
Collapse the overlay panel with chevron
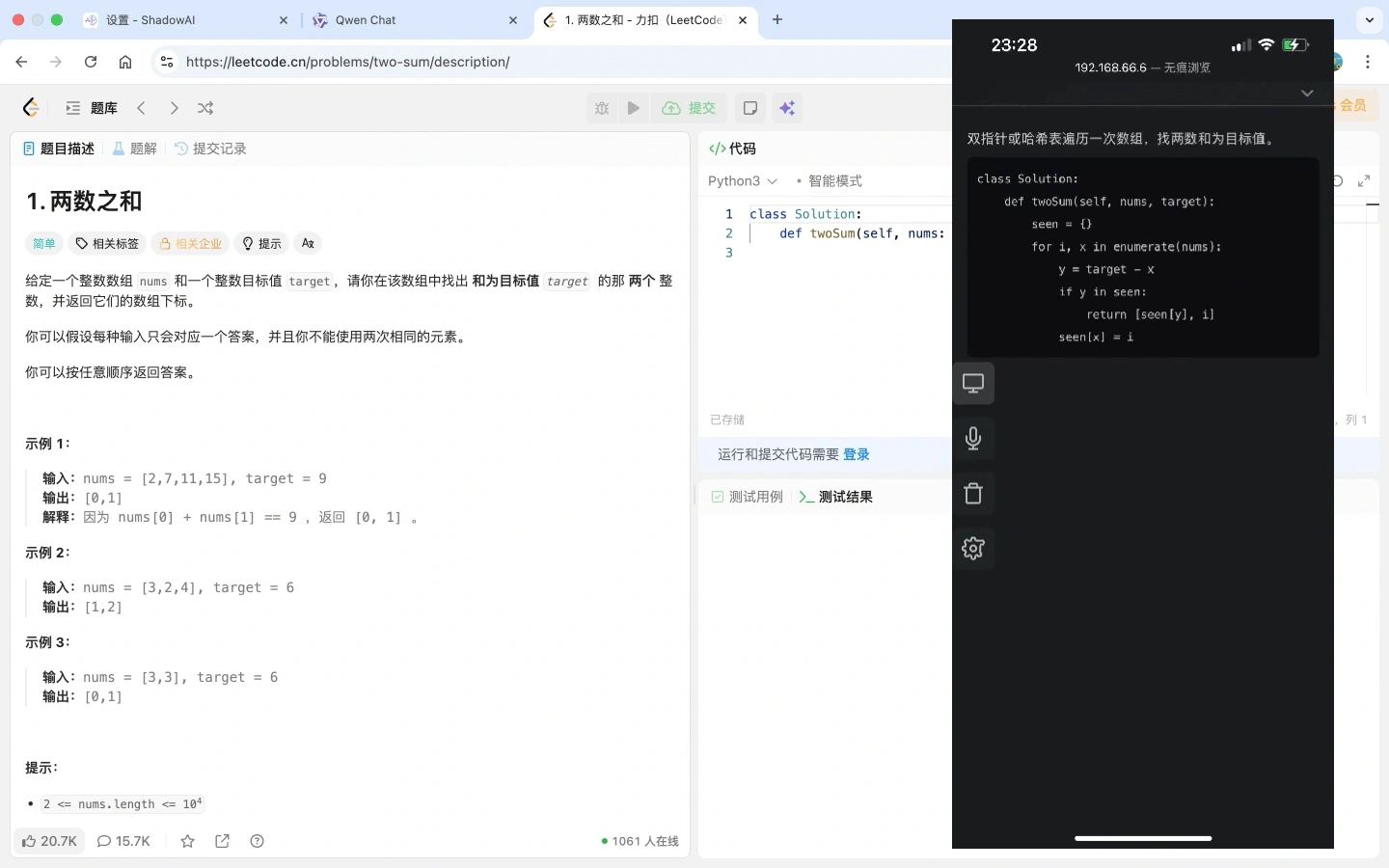pyautogui.click(x=1307, y=94)
